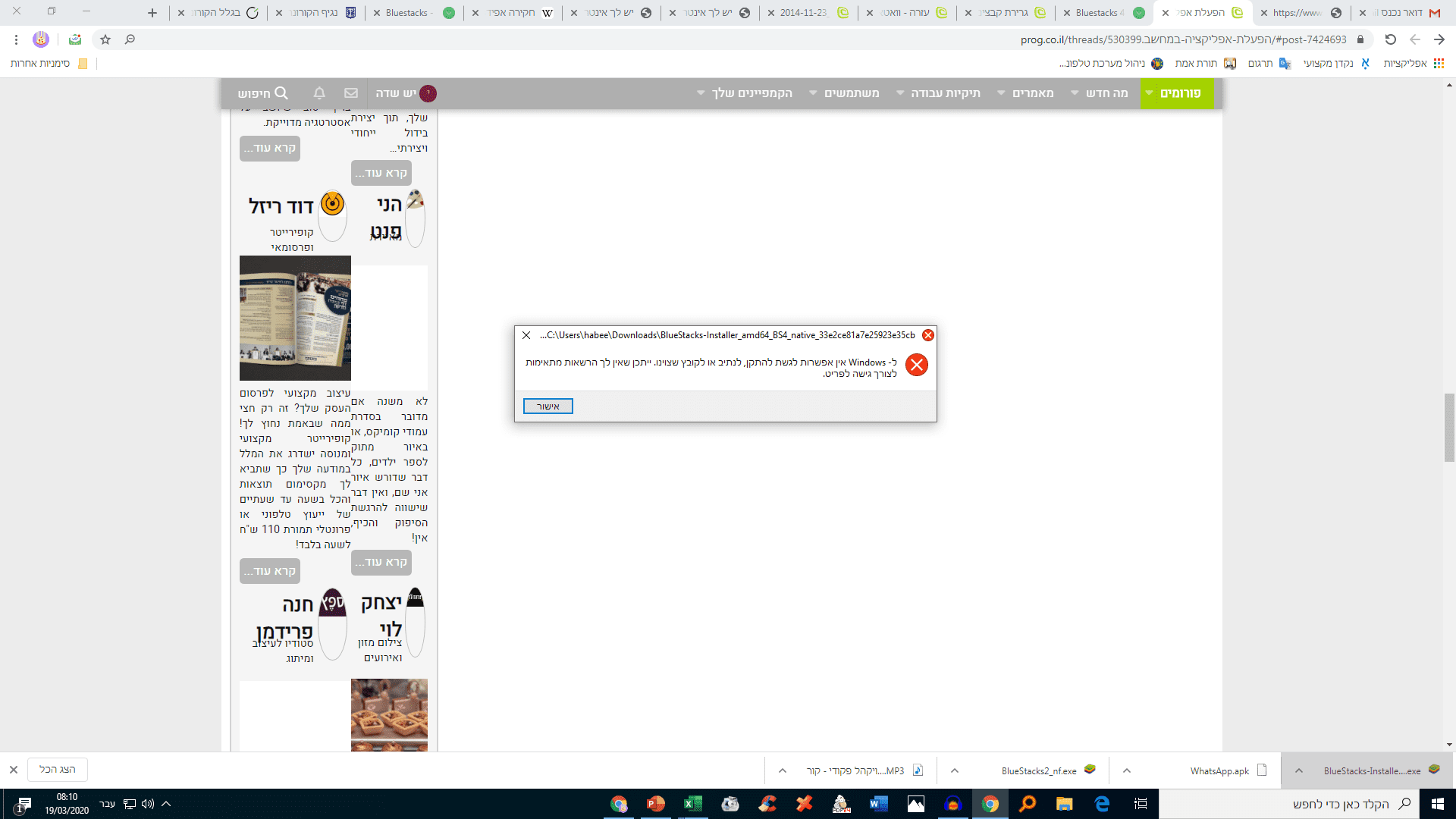Open Word from the taskbar

click(x=878, y=804)
